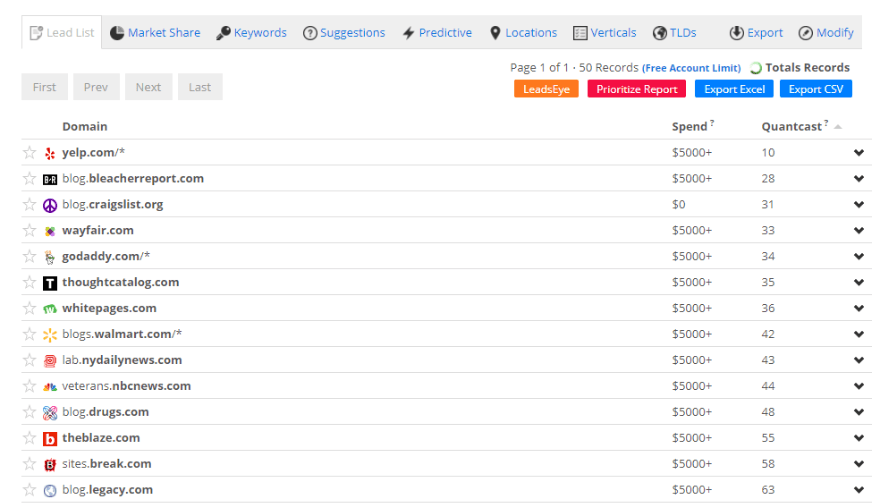Sort by the Quantcast column header
The image size is (880, 503).
(791, 127)
